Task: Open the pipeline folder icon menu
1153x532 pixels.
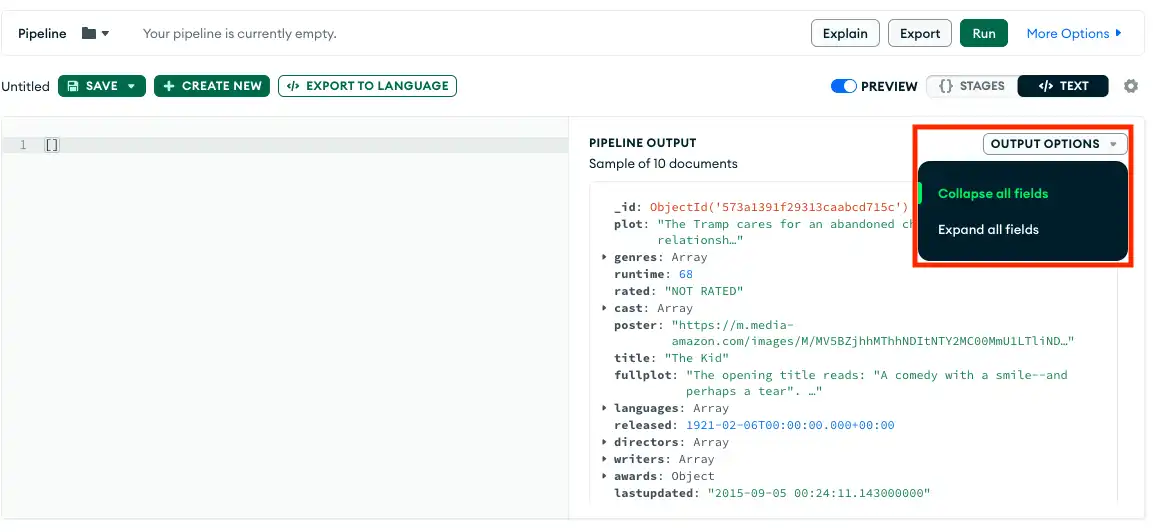Action: click(x=95, y=34)
